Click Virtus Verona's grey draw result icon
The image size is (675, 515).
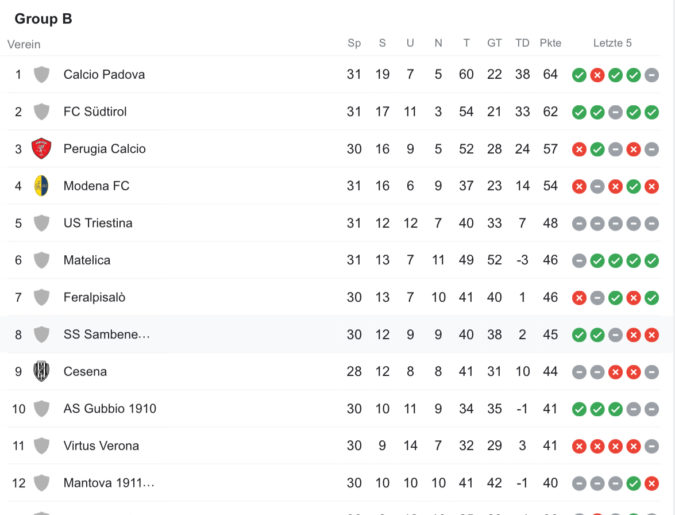tap(652, 447)
